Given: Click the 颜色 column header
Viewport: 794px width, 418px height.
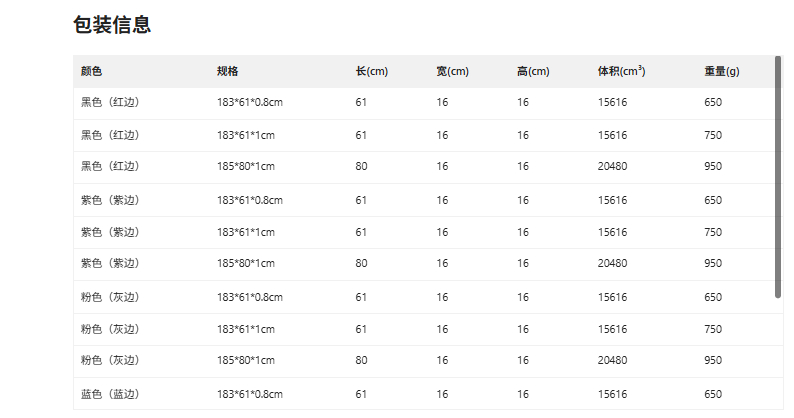Looking at the screenshot, I should (x=91, y=72).
